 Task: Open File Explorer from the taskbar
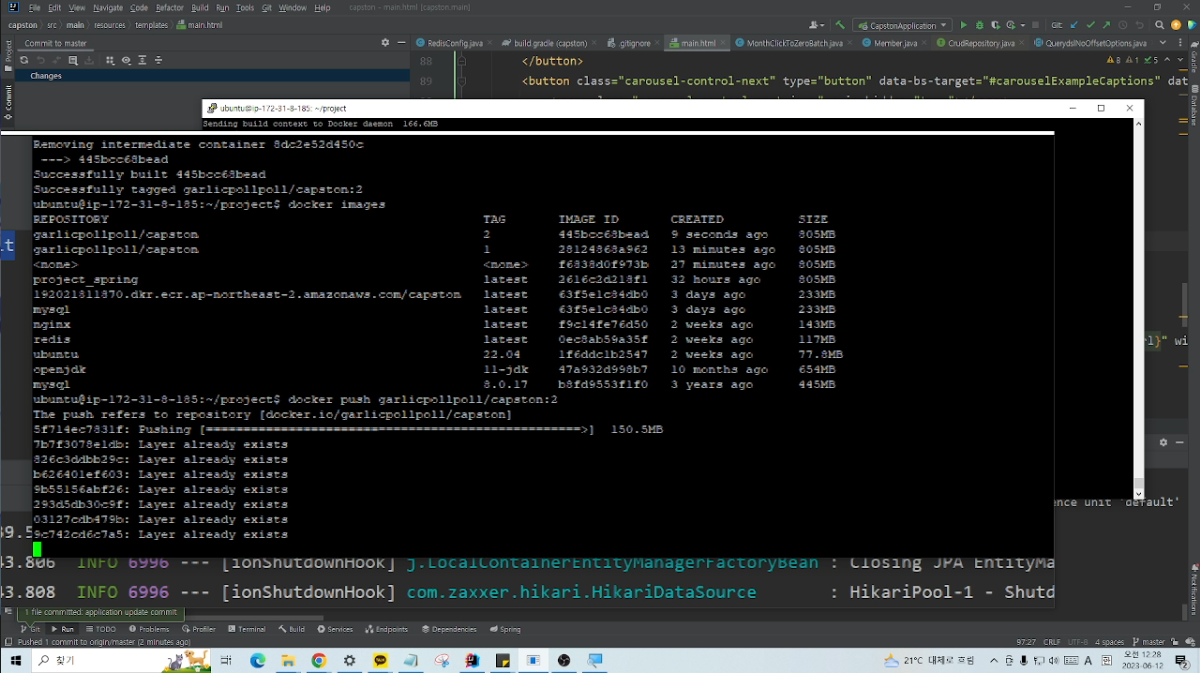[288, 661]
